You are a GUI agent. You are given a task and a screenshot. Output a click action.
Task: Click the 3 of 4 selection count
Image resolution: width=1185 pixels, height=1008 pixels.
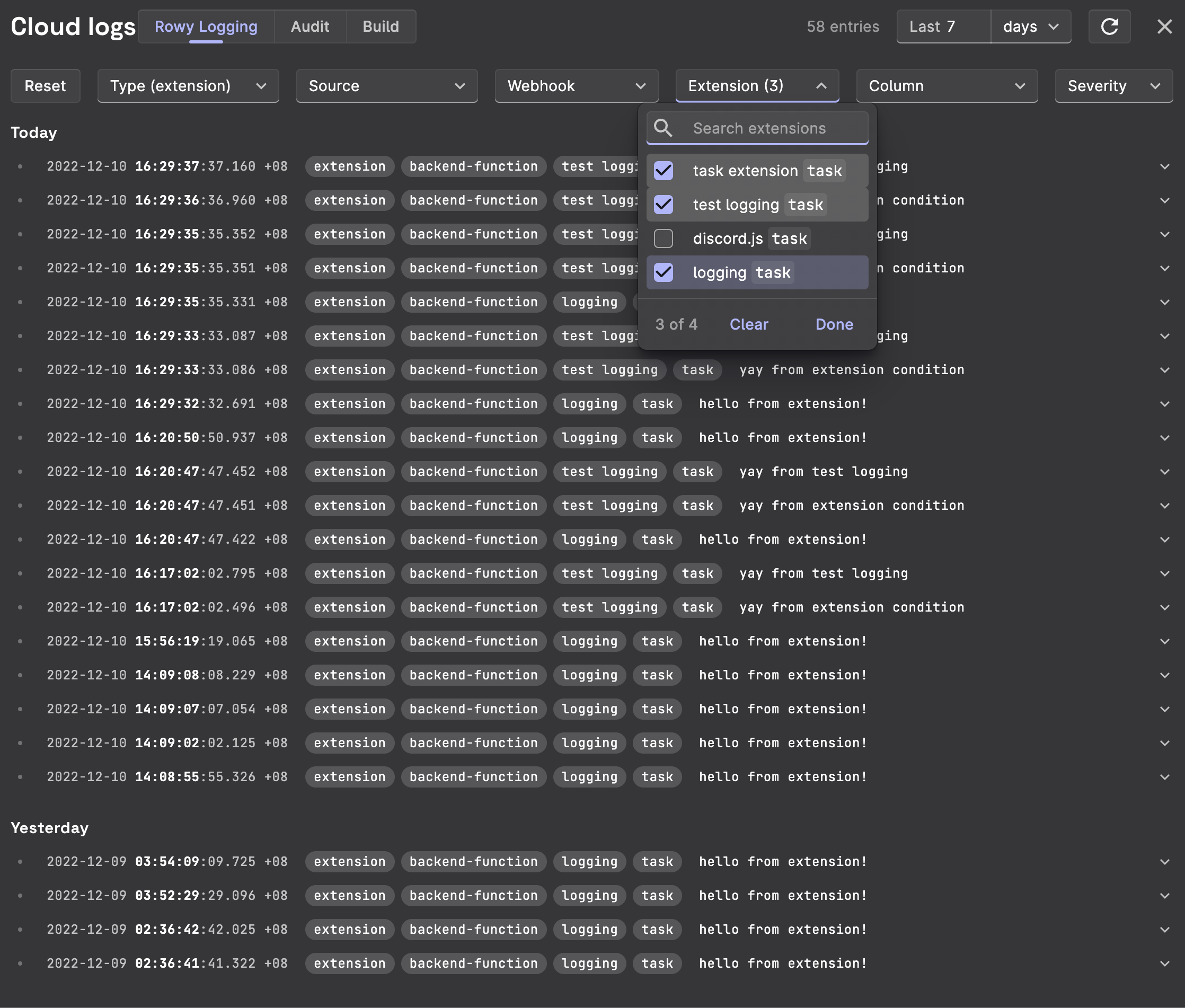676,324
